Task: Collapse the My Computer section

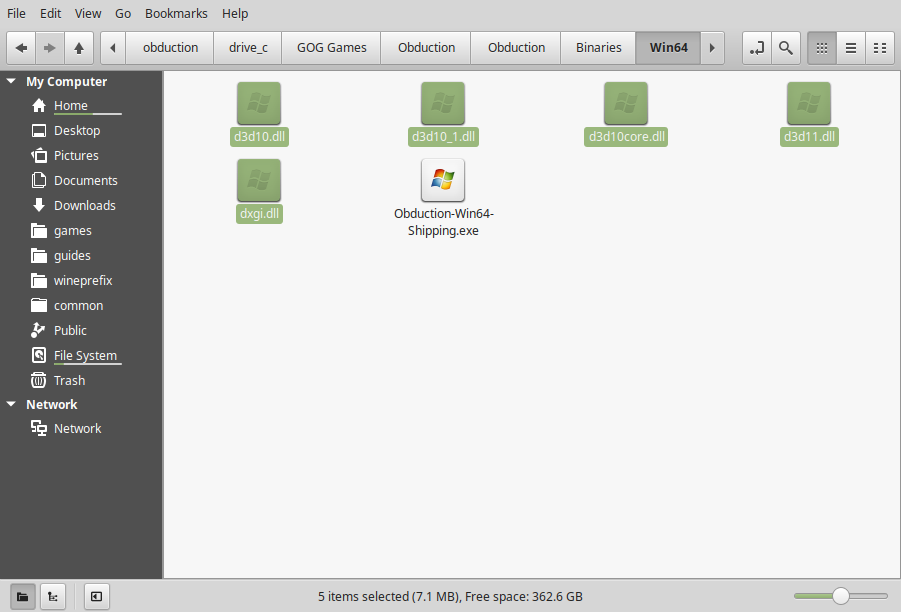Action: pyautogui.click(x=11, y=82)
